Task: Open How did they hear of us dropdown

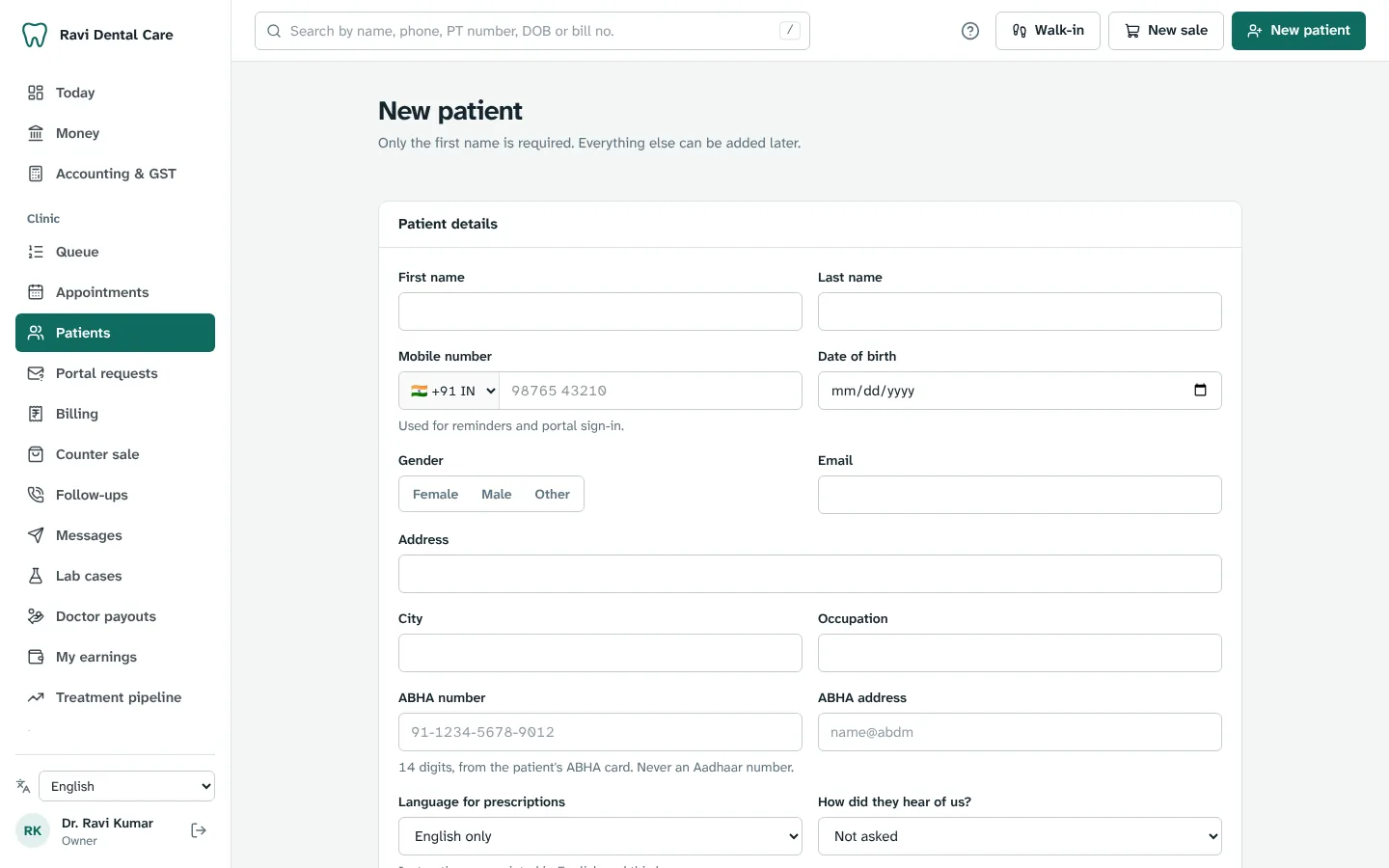Action: 1020,836
